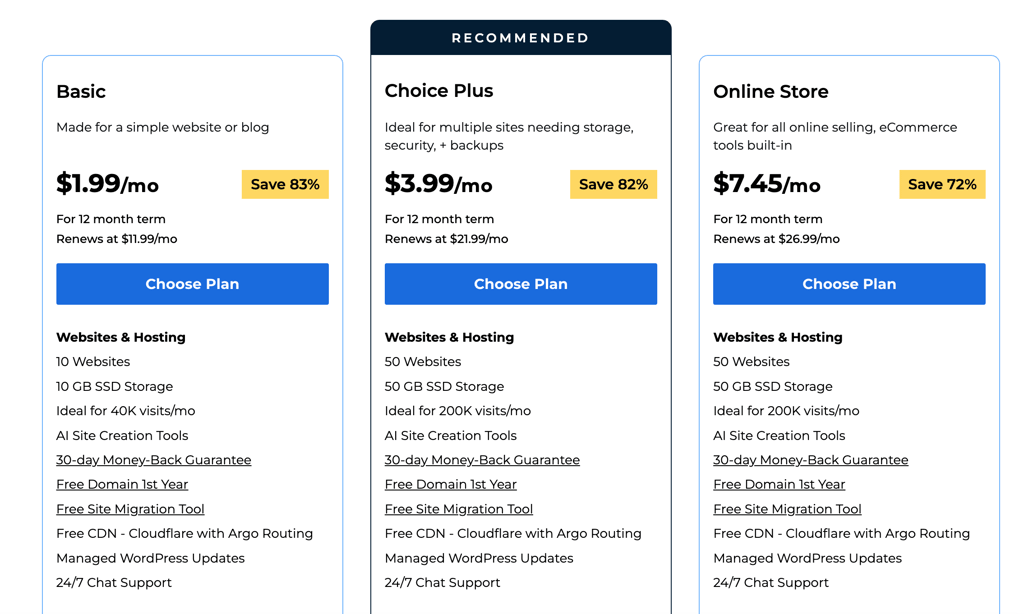Click the RECOMMENDED banner above Choice Plus
This screenshot has width=1024, height=614.
520,38
